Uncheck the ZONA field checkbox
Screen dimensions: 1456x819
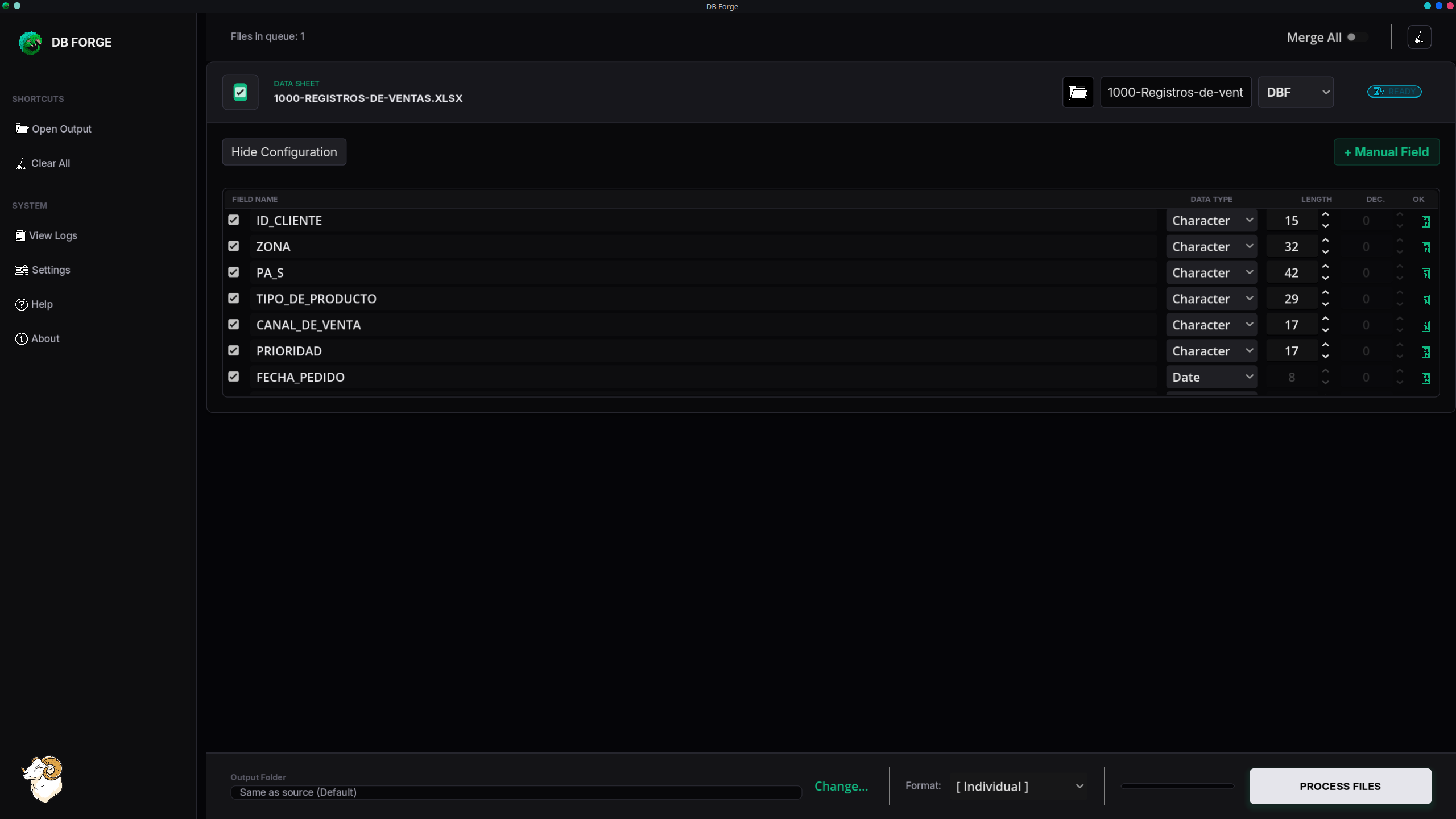[234, 246]
